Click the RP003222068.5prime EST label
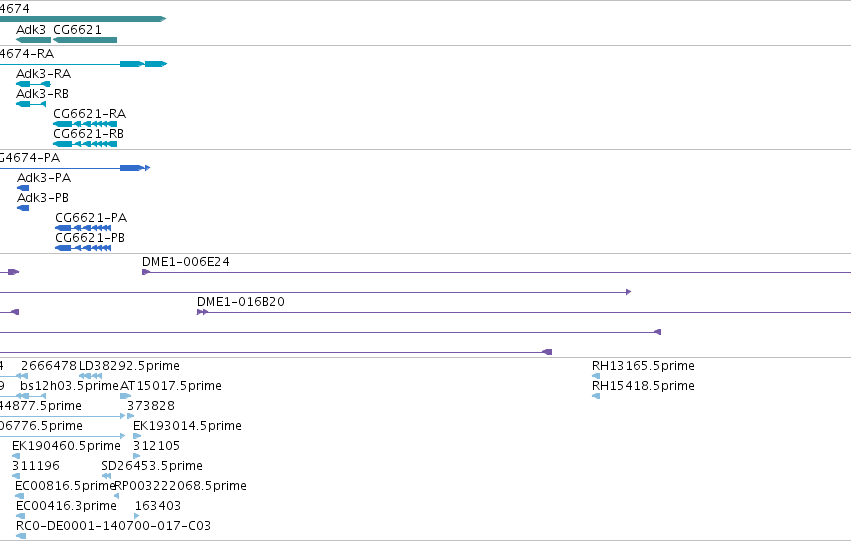The image size is (851, 541). tap(181, 486)
